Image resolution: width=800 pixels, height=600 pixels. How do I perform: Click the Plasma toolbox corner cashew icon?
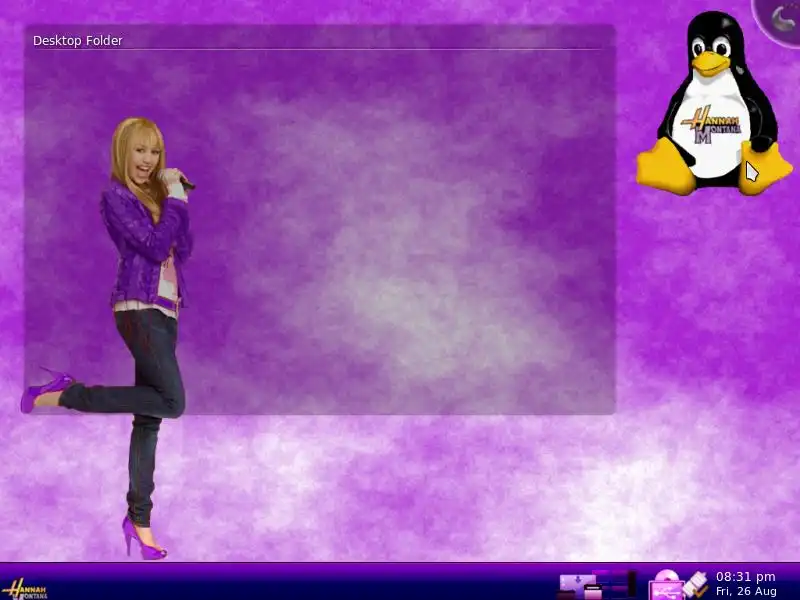[779, 19]
